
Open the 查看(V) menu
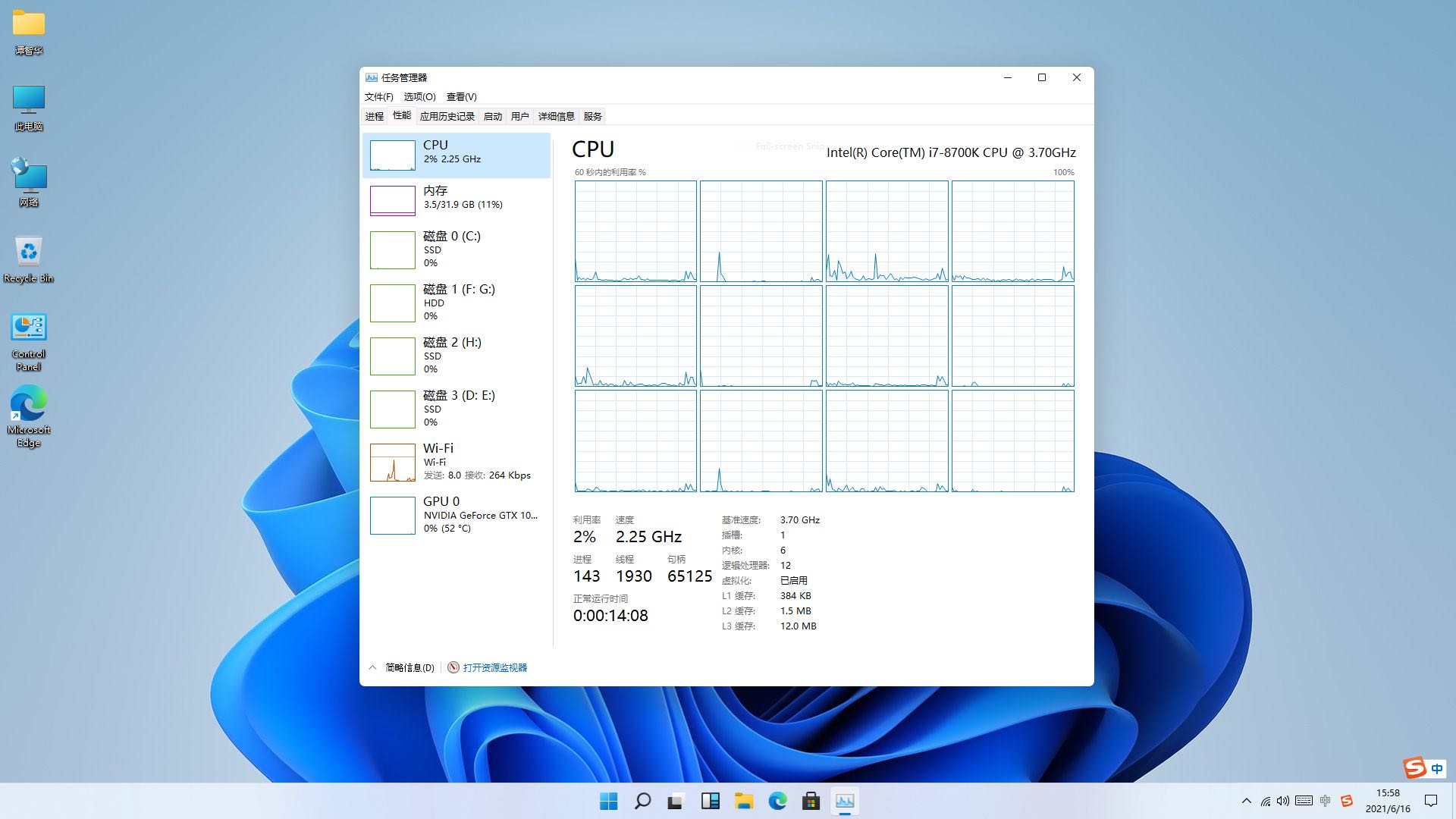461,96
